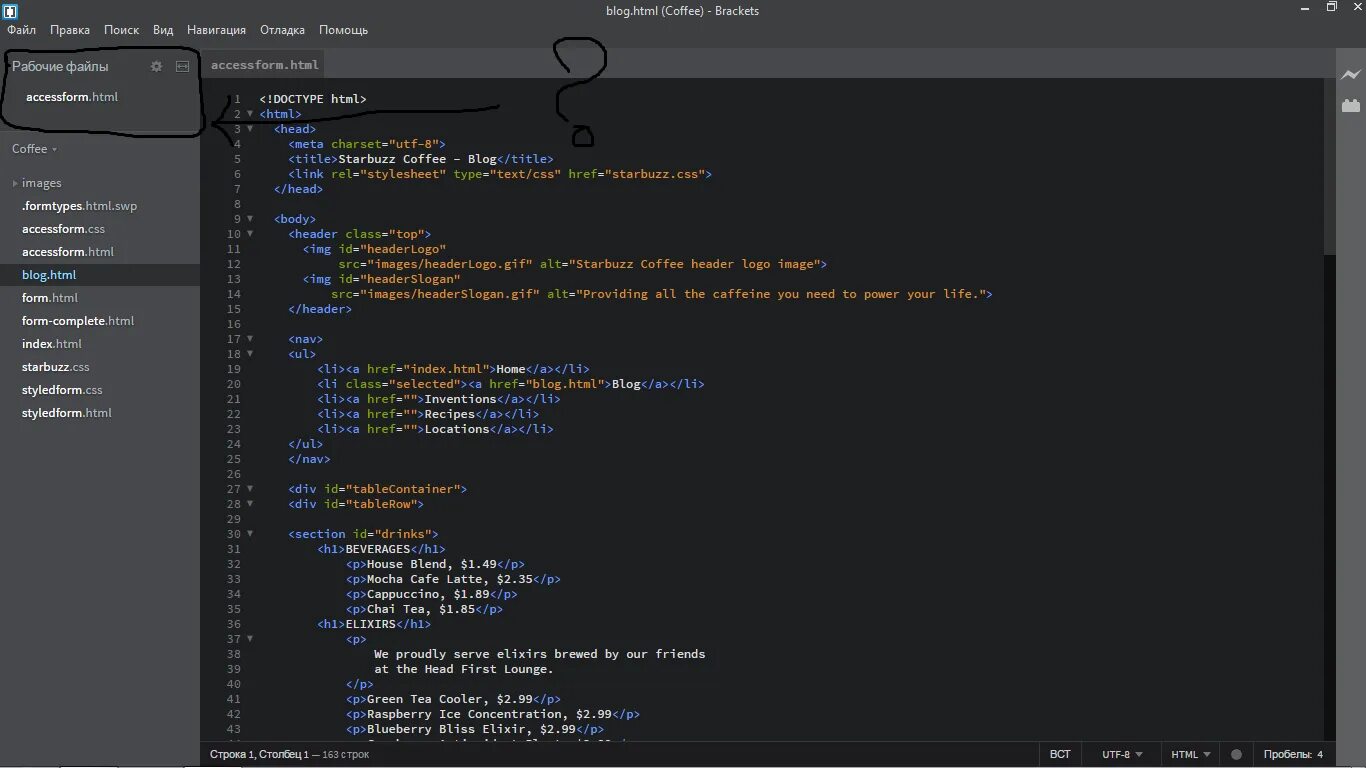Viewport: 1366px width, 768px height.
Task: Click the Live Preview lightning icon
Action: click(1351, 75)
